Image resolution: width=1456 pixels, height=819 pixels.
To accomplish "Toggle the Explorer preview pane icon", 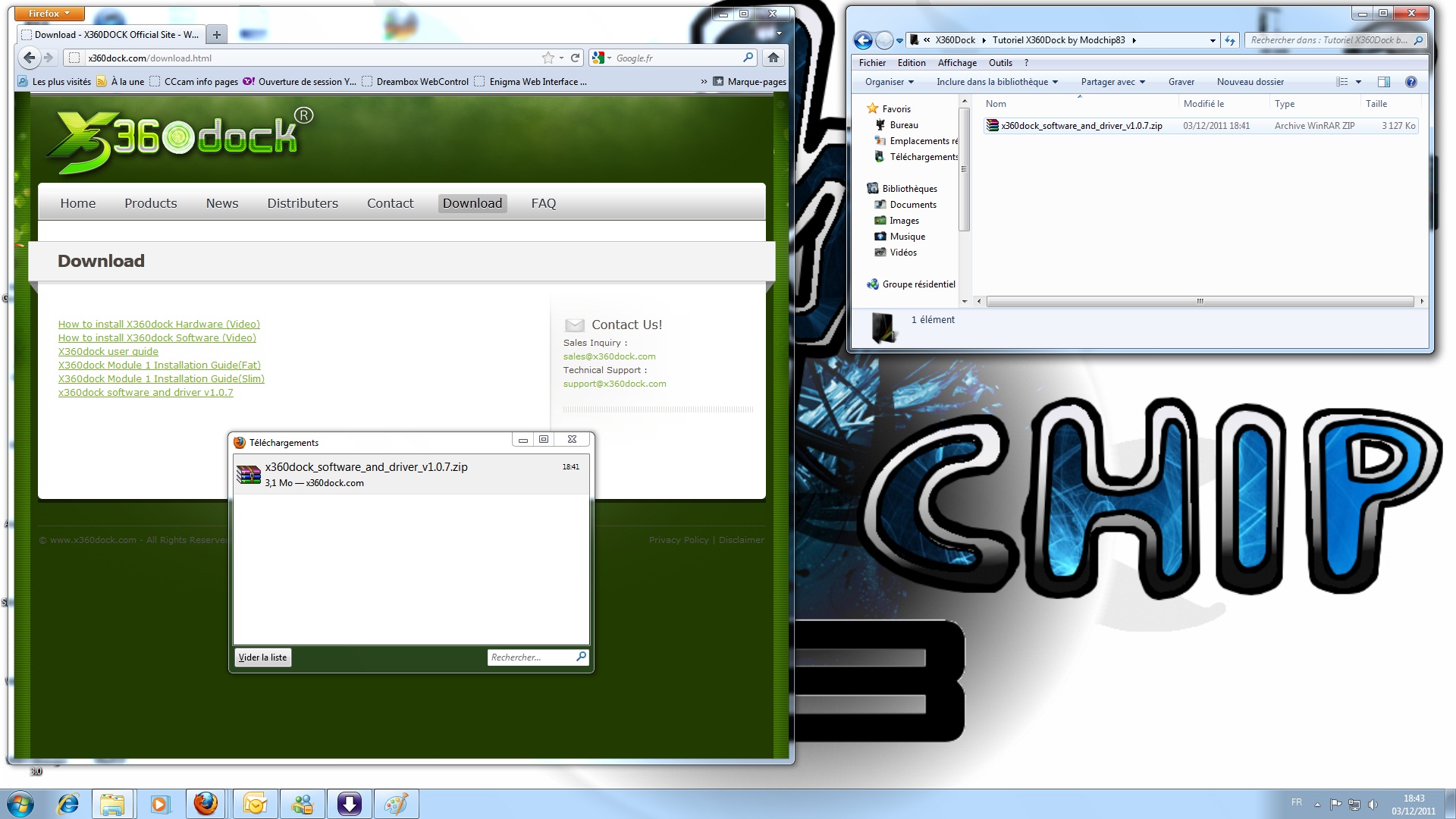I will pyautogui.click(x=1383, y=82).
